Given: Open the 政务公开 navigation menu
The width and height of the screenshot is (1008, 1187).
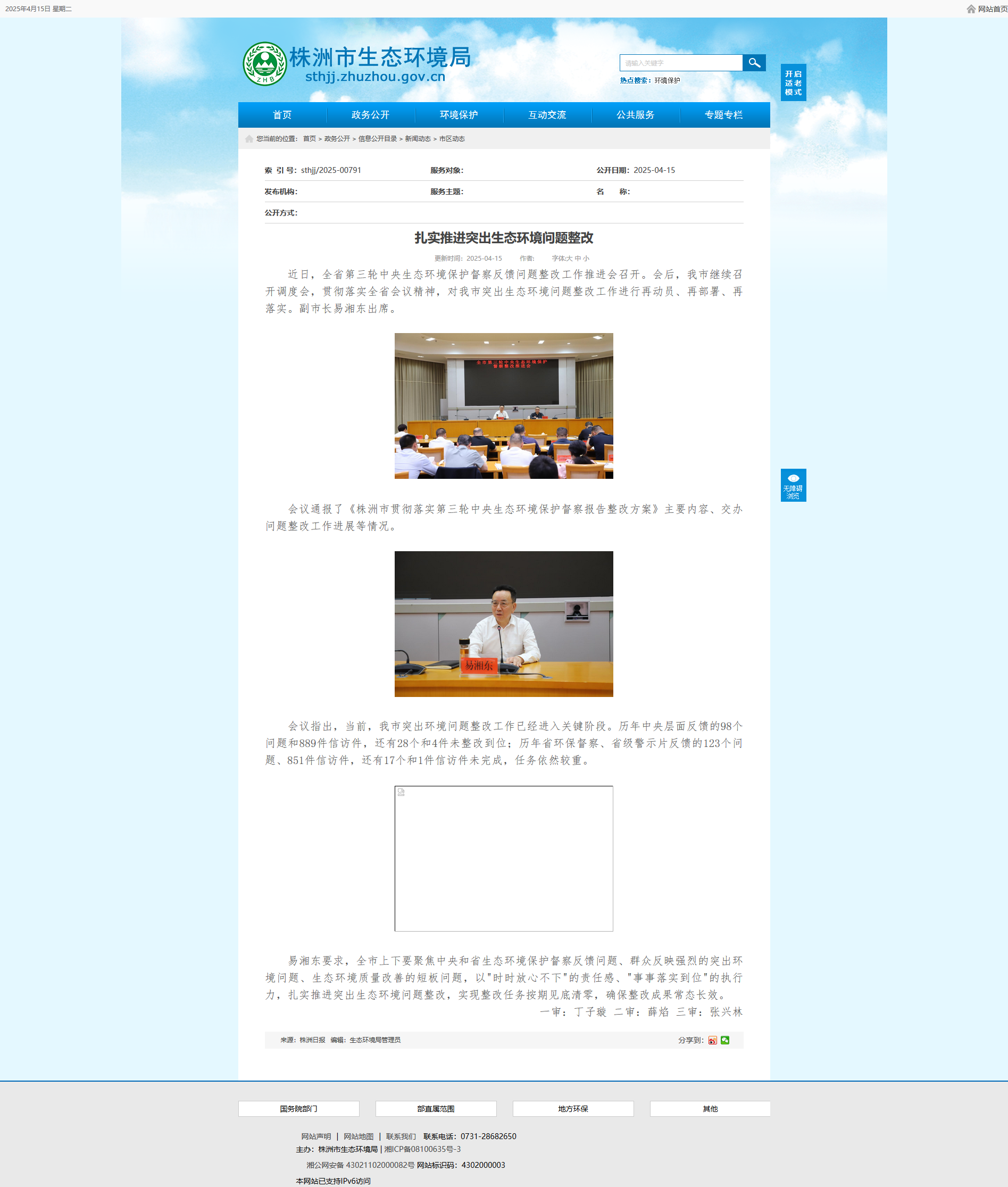Looking at the screenshot, I should (370, 115).
